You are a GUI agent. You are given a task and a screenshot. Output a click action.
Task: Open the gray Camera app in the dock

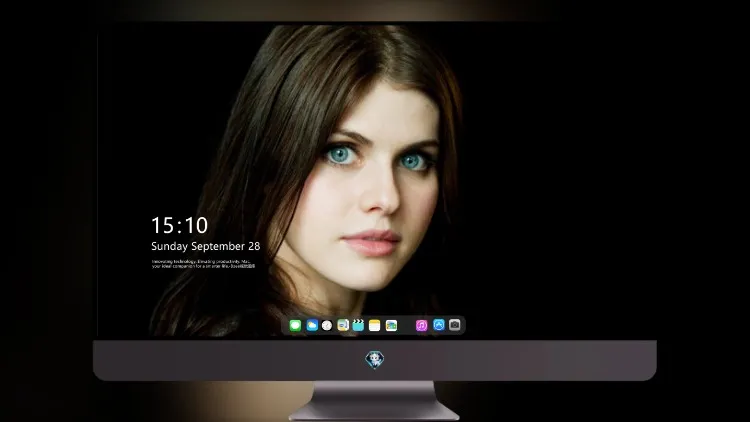(x=455, y=325)
